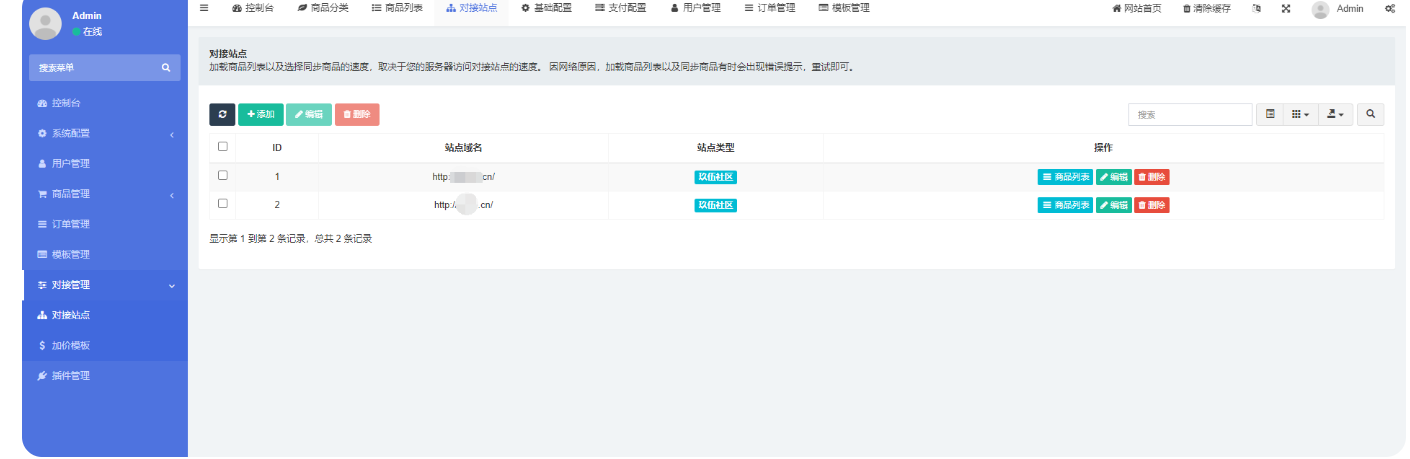Click the advanced search magnifier button
This screenshot has height=459, width=1410.
1371,114
